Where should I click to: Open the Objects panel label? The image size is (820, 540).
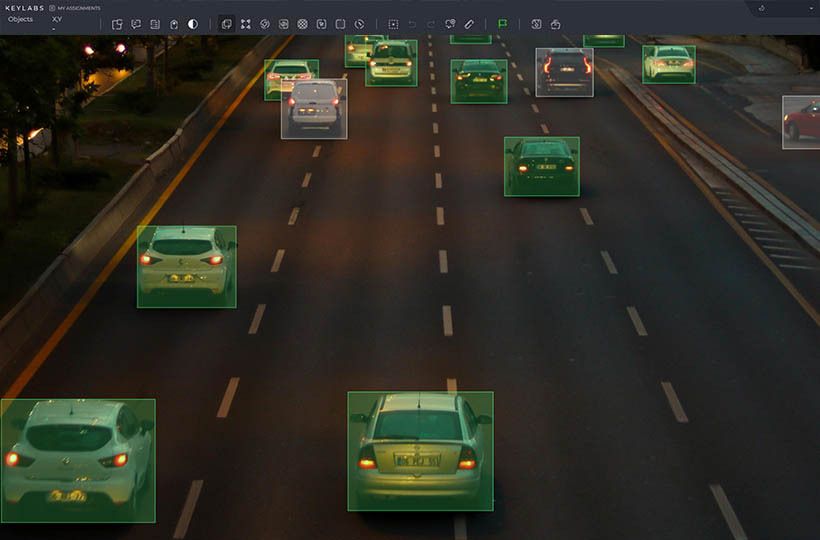(x=20, y=19)
